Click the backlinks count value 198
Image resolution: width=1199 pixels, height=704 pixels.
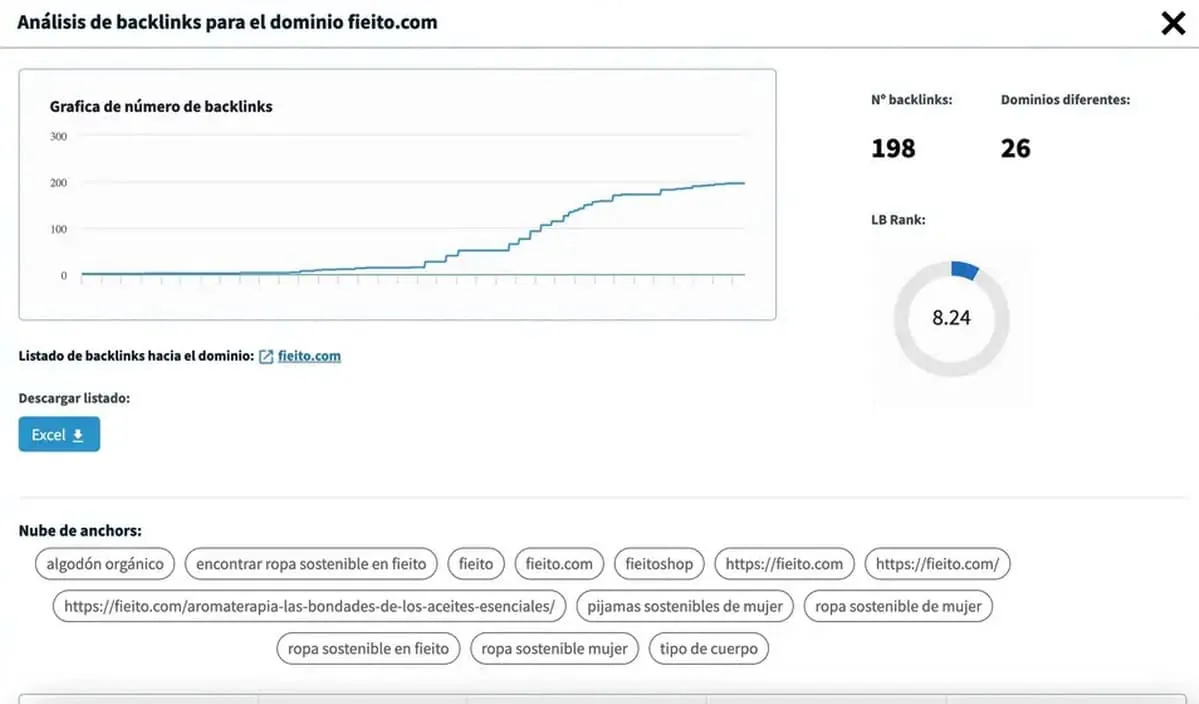[x=893, y=148]
